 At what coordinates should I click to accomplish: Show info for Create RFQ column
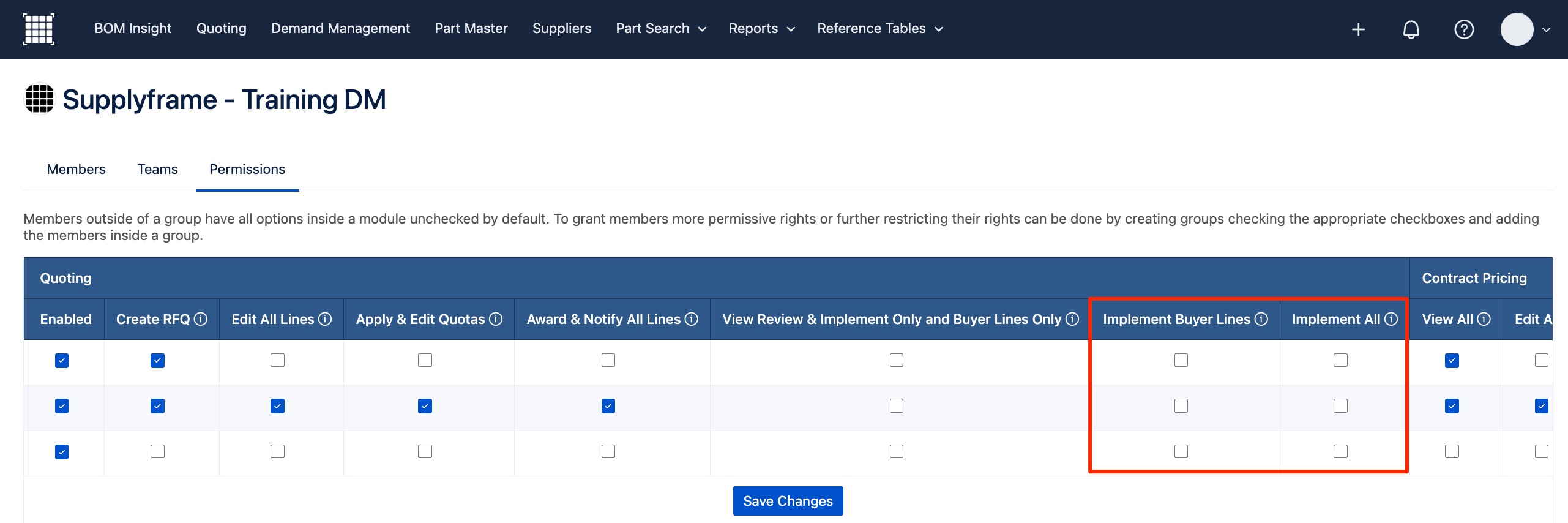click(x=201, y=319)
